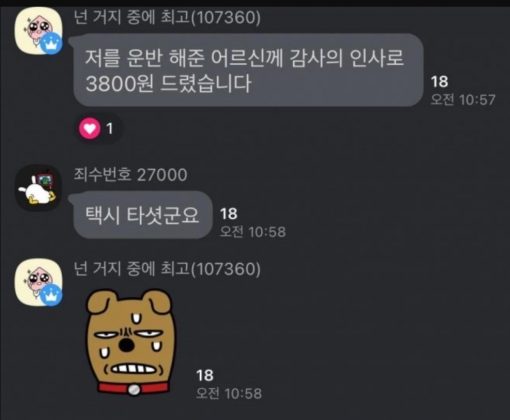Image resolution: width=510 pixels, height=420 pixels.
Task: Select the message about 3800원
Action: click(248, 70)
